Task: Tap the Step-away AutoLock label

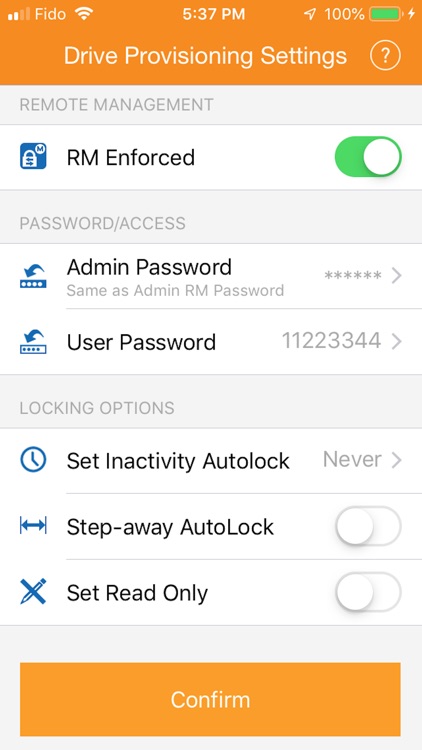Action: click(170, 527)
